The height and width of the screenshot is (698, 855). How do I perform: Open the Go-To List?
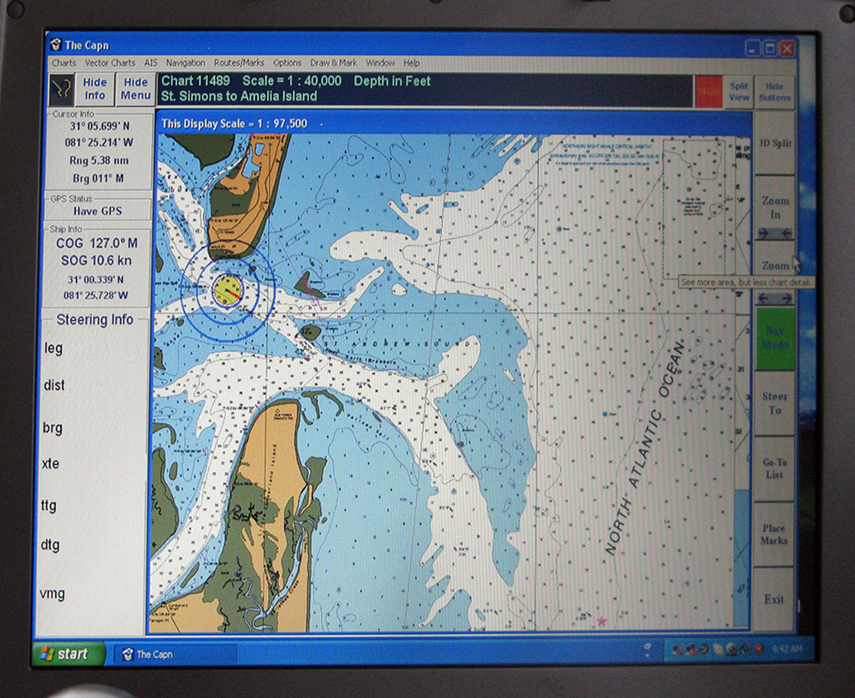[x=775, y=469]
